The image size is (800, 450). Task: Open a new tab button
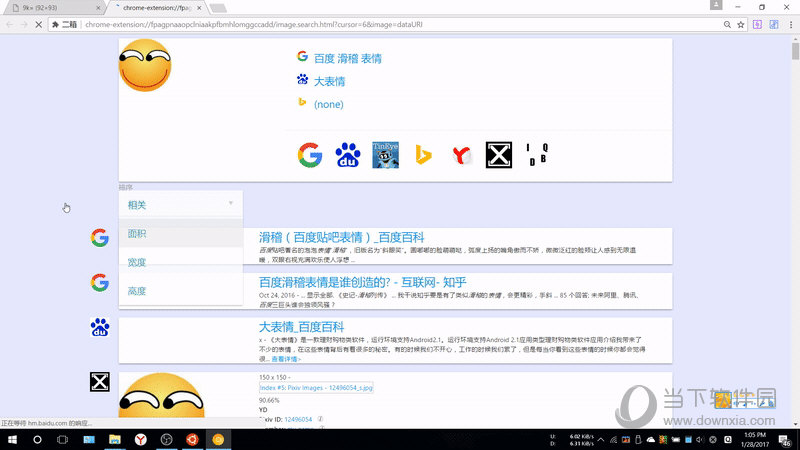[x=218, y=8]
